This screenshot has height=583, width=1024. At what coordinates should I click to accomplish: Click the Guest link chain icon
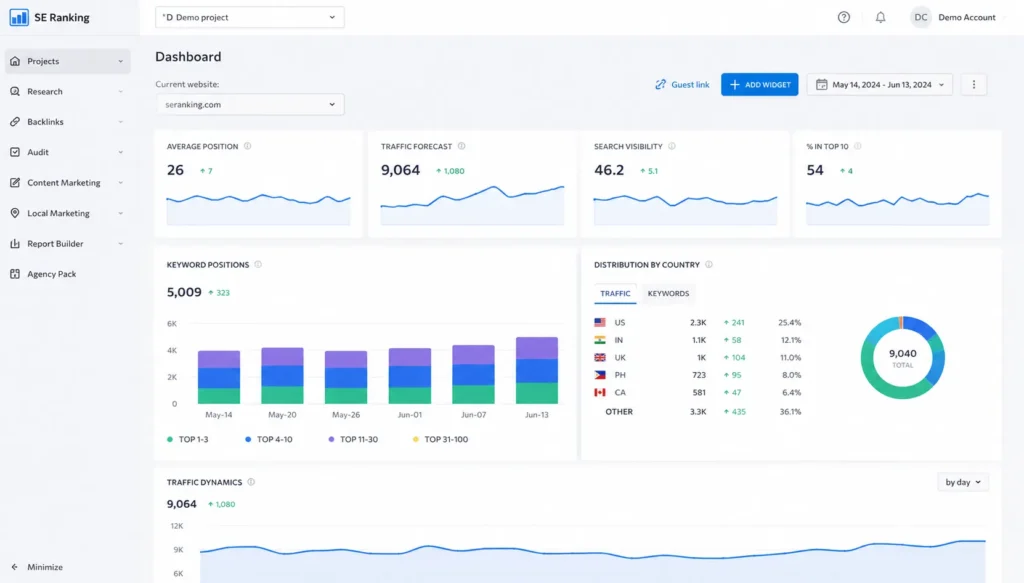[661, 85]
